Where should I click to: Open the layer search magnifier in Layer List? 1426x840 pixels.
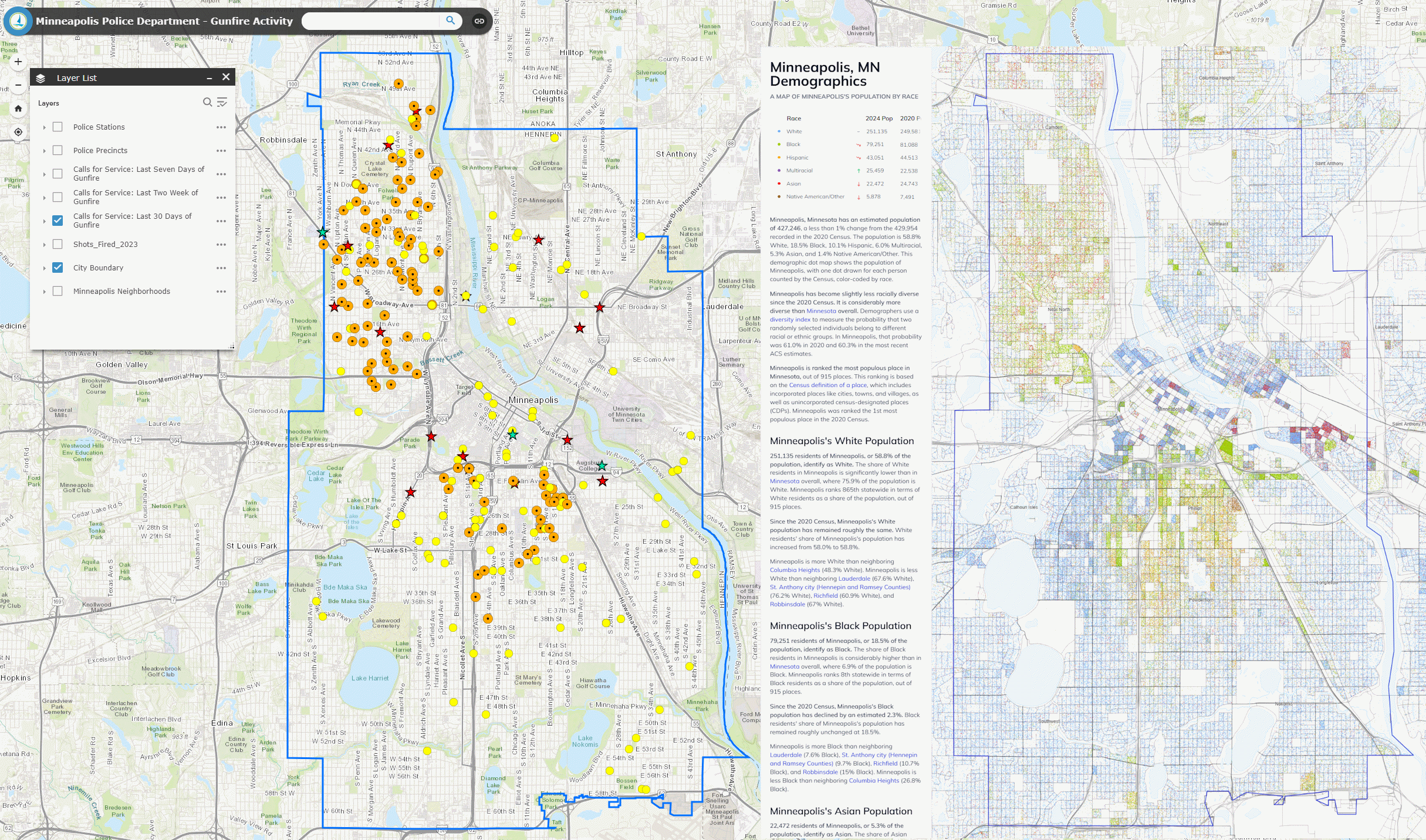coord(207,102)
